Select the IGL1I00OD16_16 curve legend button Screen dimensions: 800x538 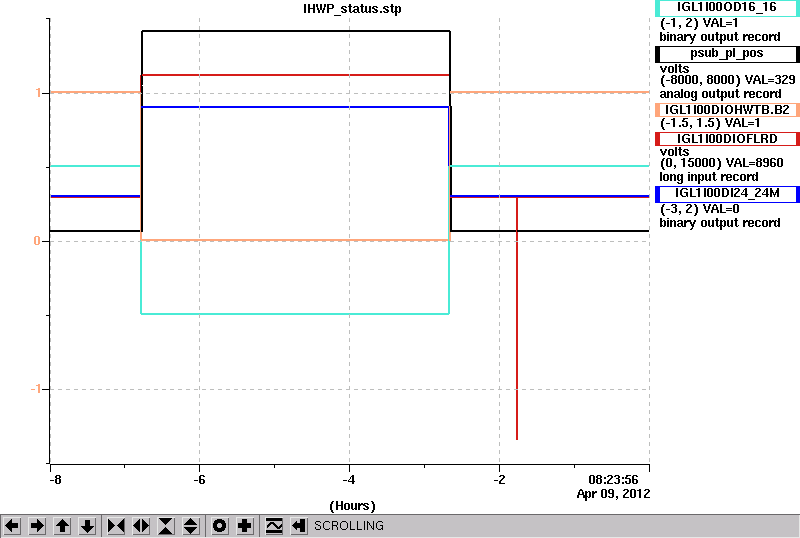727,8
